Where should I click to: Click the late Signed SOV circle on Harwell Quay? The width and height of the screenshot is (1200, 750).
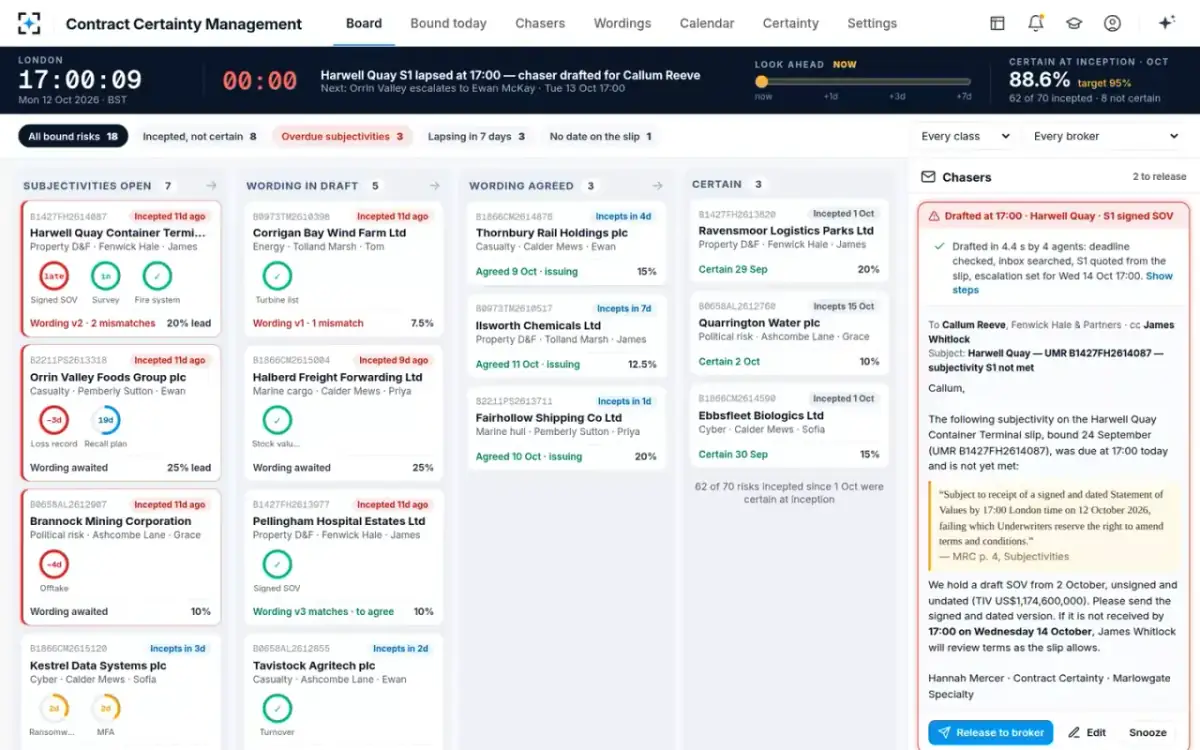coord(54,276)
